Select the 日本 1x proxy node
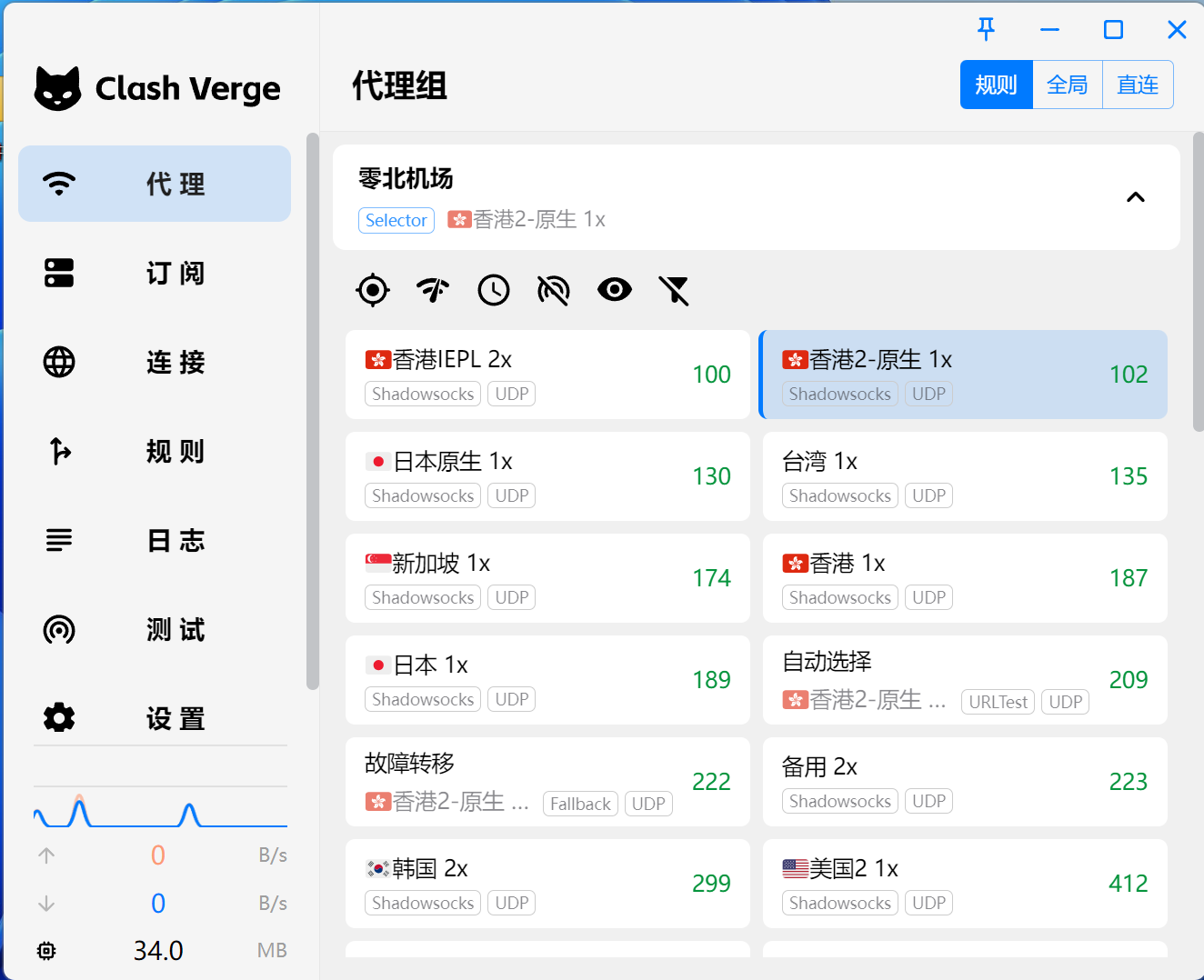Viewport: 1204px width, 980px height. tap(547, 680)
